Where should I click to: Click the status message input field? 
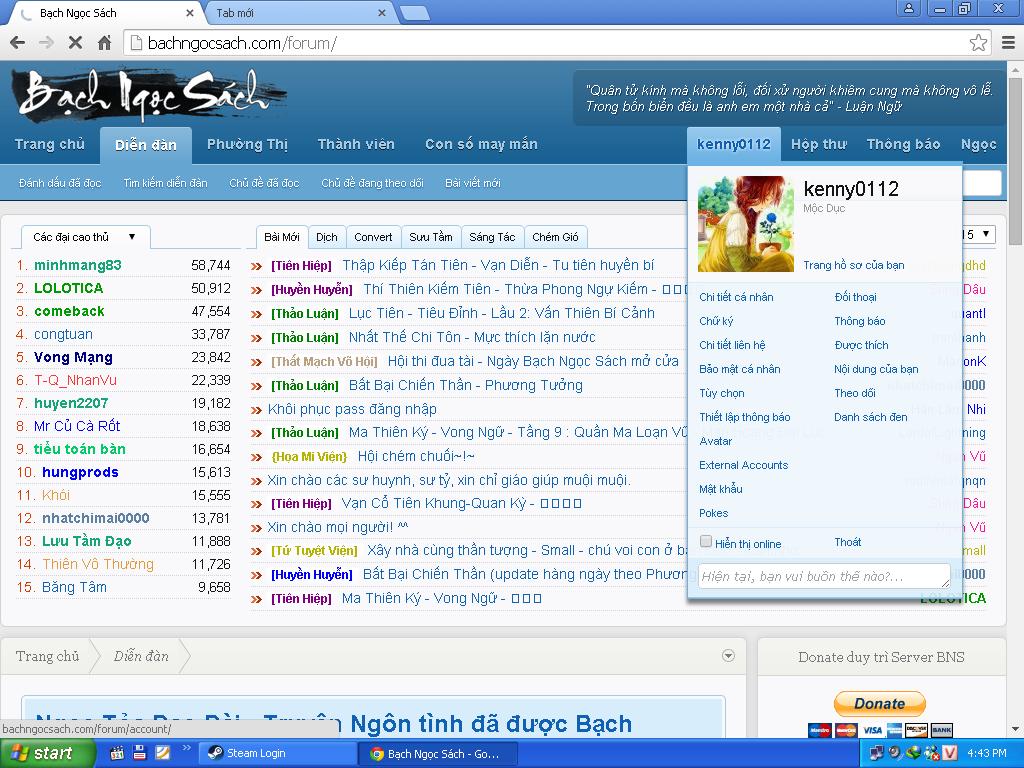[x=823, y=576]
